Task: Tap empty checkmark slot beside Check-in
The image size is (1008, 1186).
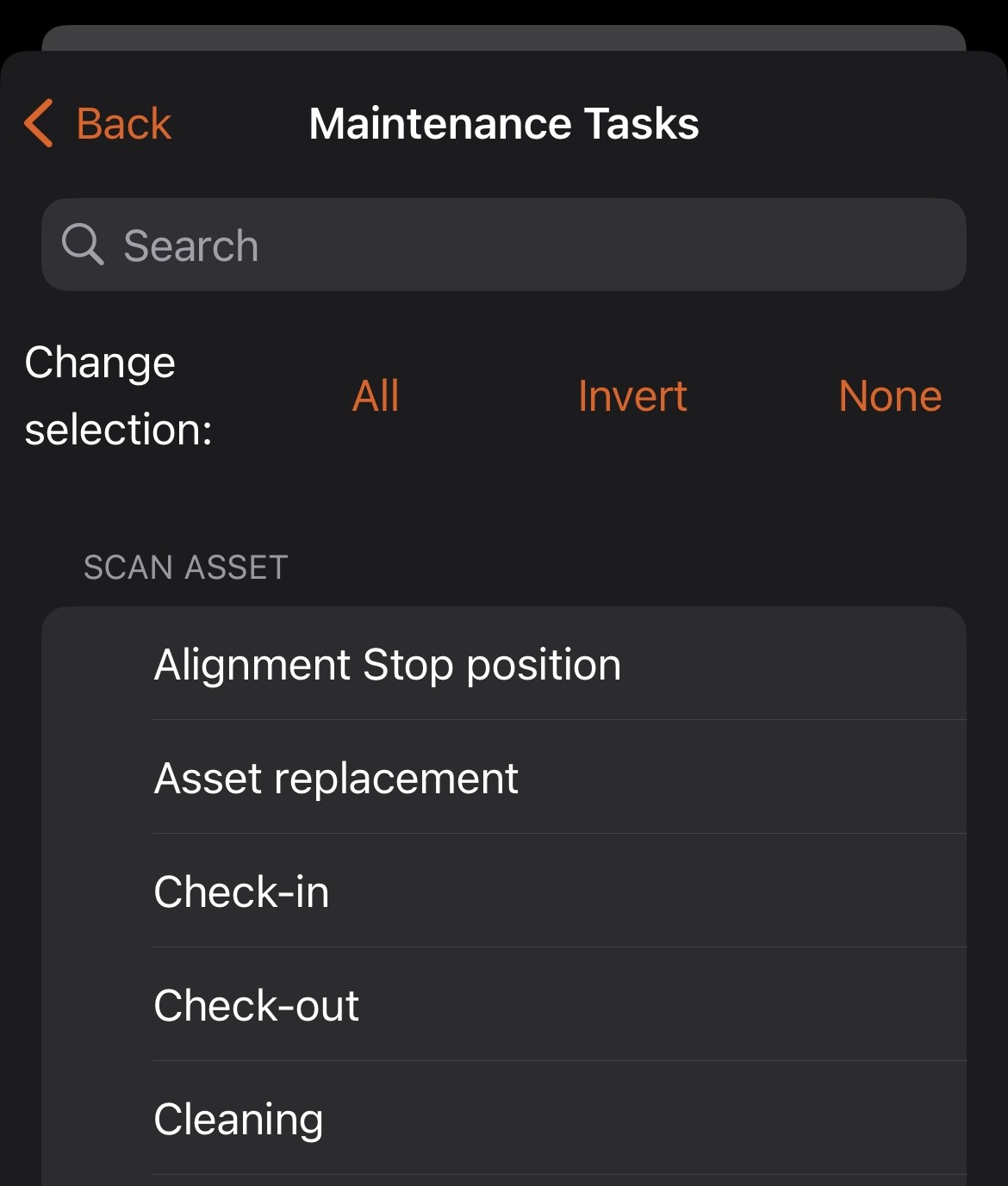Action: pyautogui.click(x=96, y=891)
